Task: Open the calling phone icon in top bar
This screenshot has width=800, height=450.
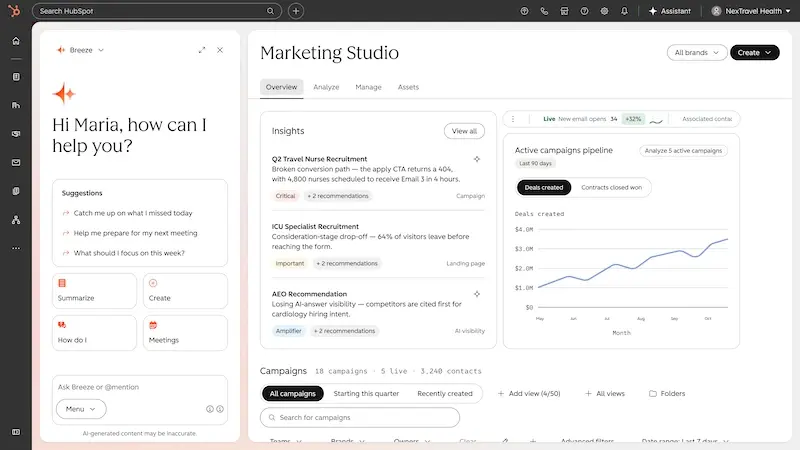Action: [544, 11]
